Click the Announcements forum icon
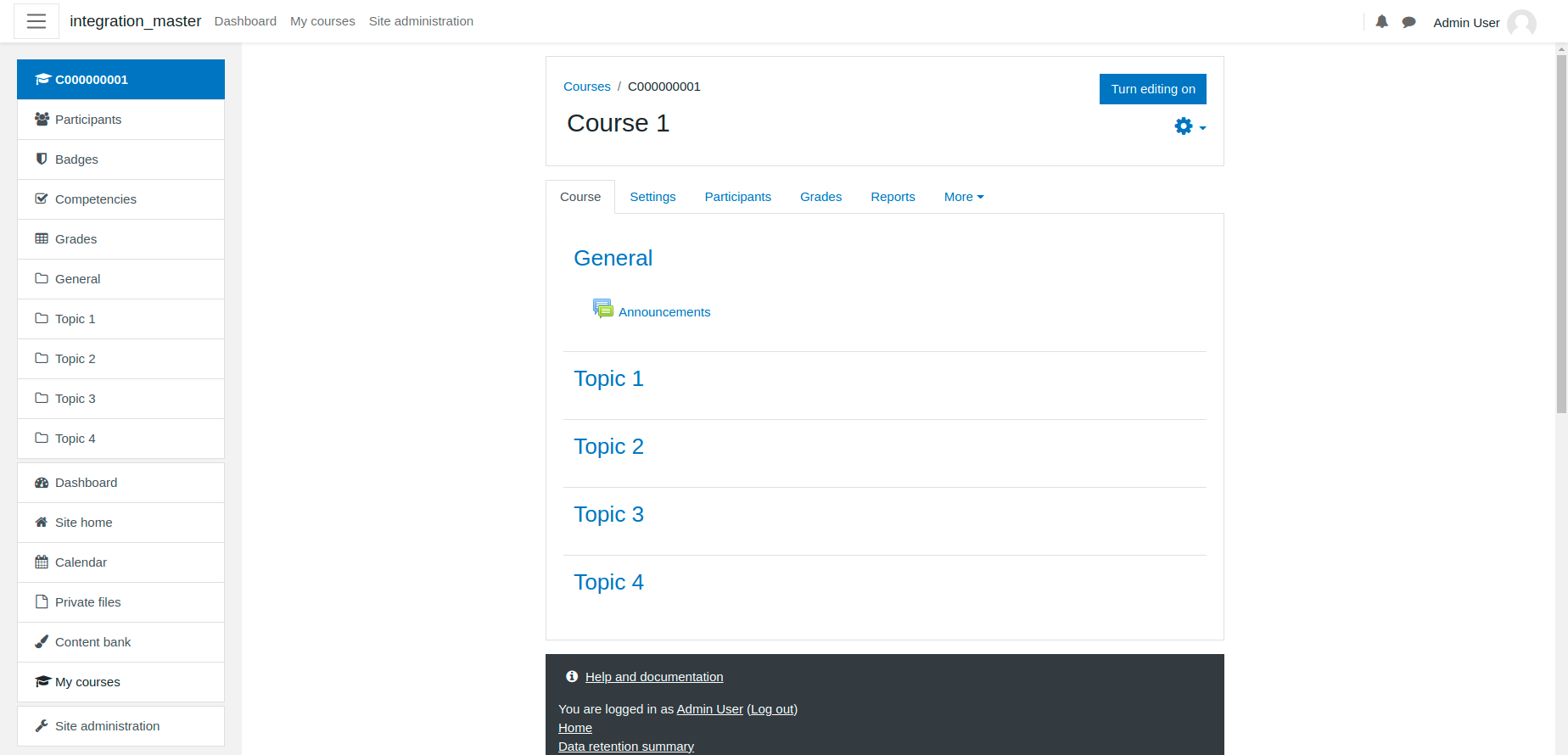This screenshot has height=755, width=1568. click(603, 309)
